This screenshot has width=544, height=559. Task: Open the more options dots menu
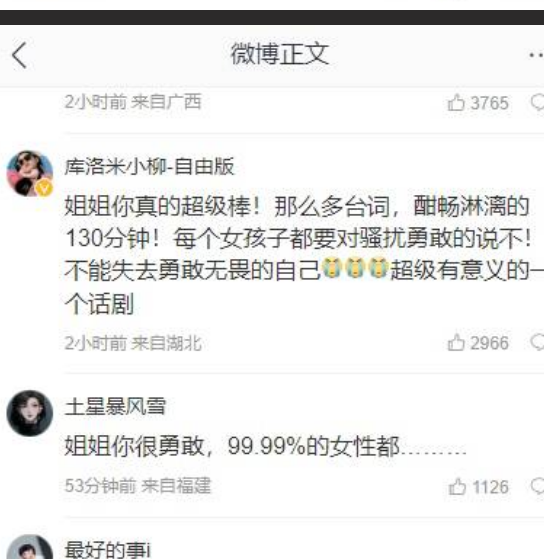[x=536, y=55]
